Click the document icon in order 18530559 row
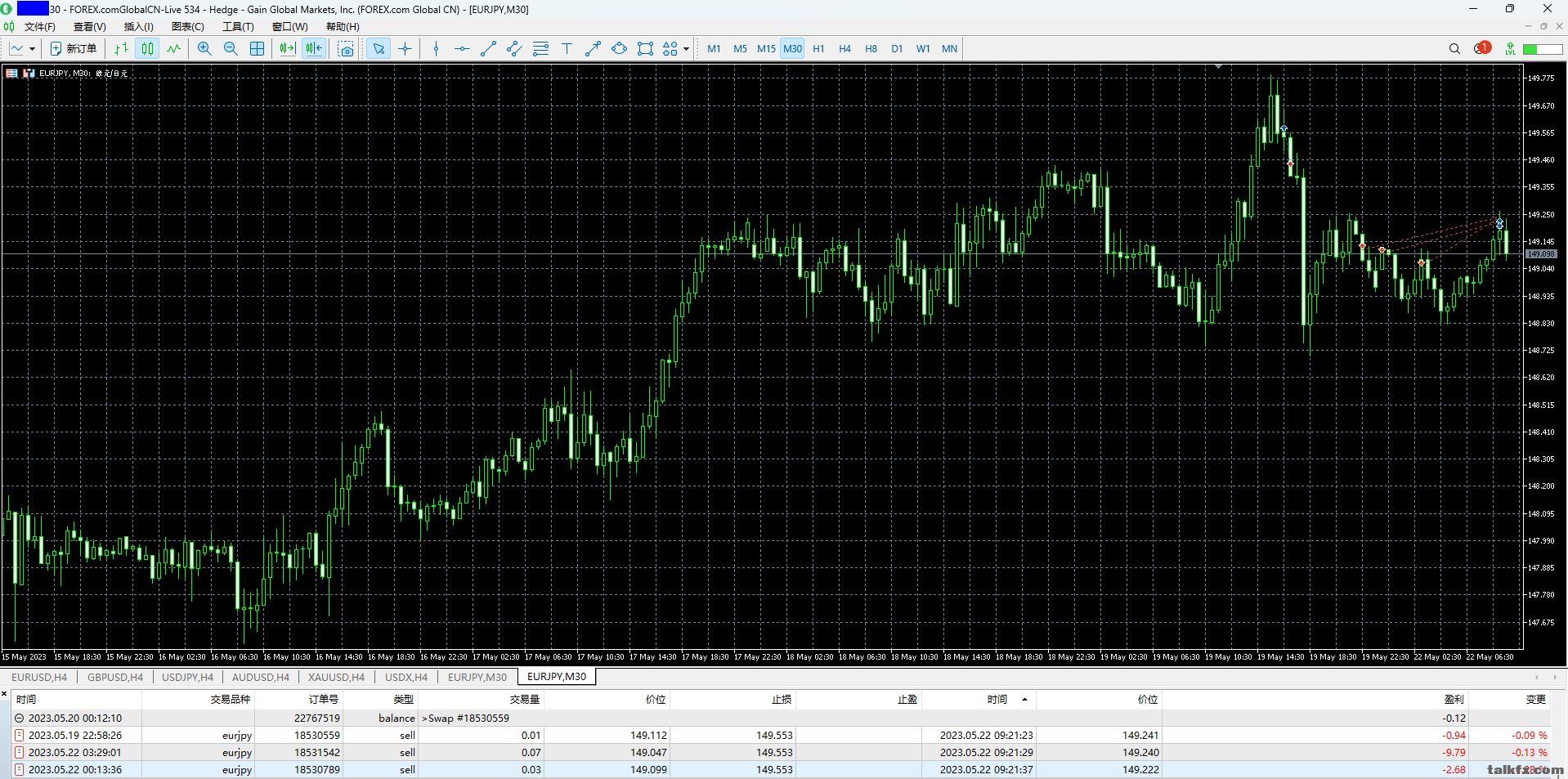 coord(20,735)
